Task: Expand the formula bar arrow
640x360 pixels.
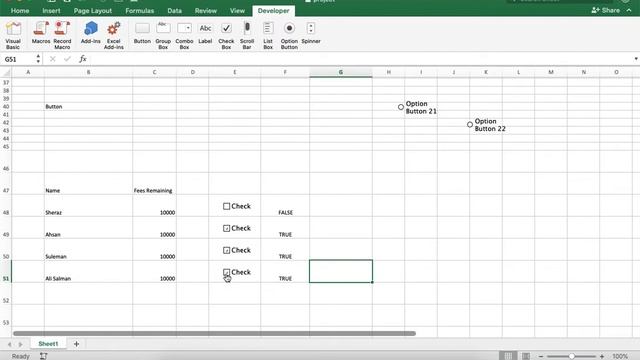Action: [636, 59]
